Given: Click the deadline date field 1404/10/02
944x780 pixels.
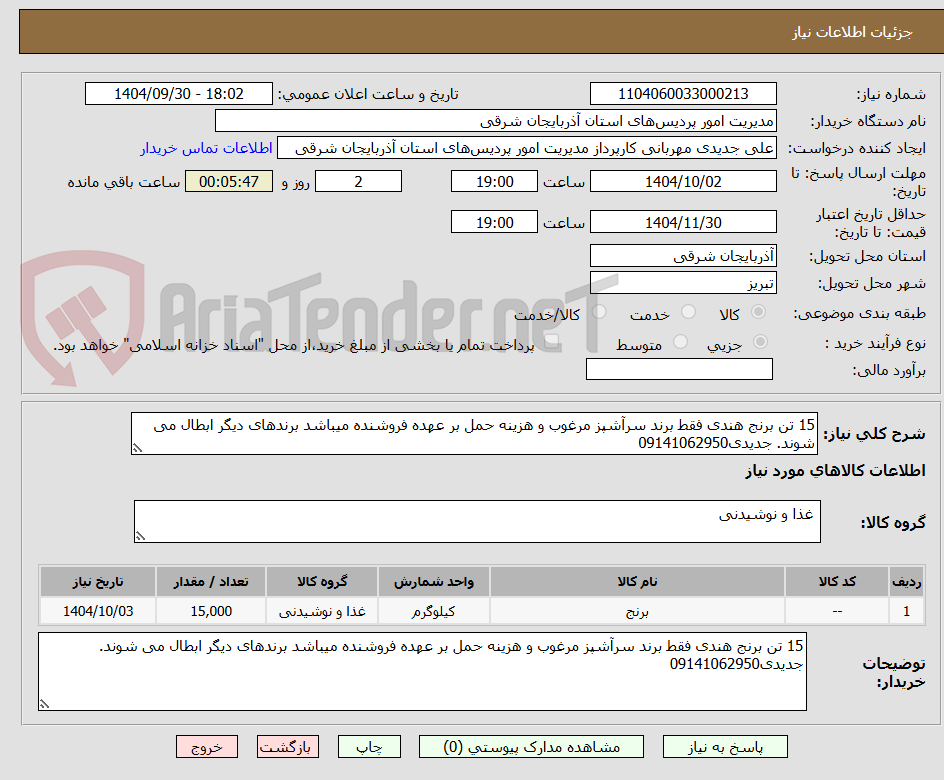Looking at the screenshot, I should pyautogui.click(x=685, y=181).
